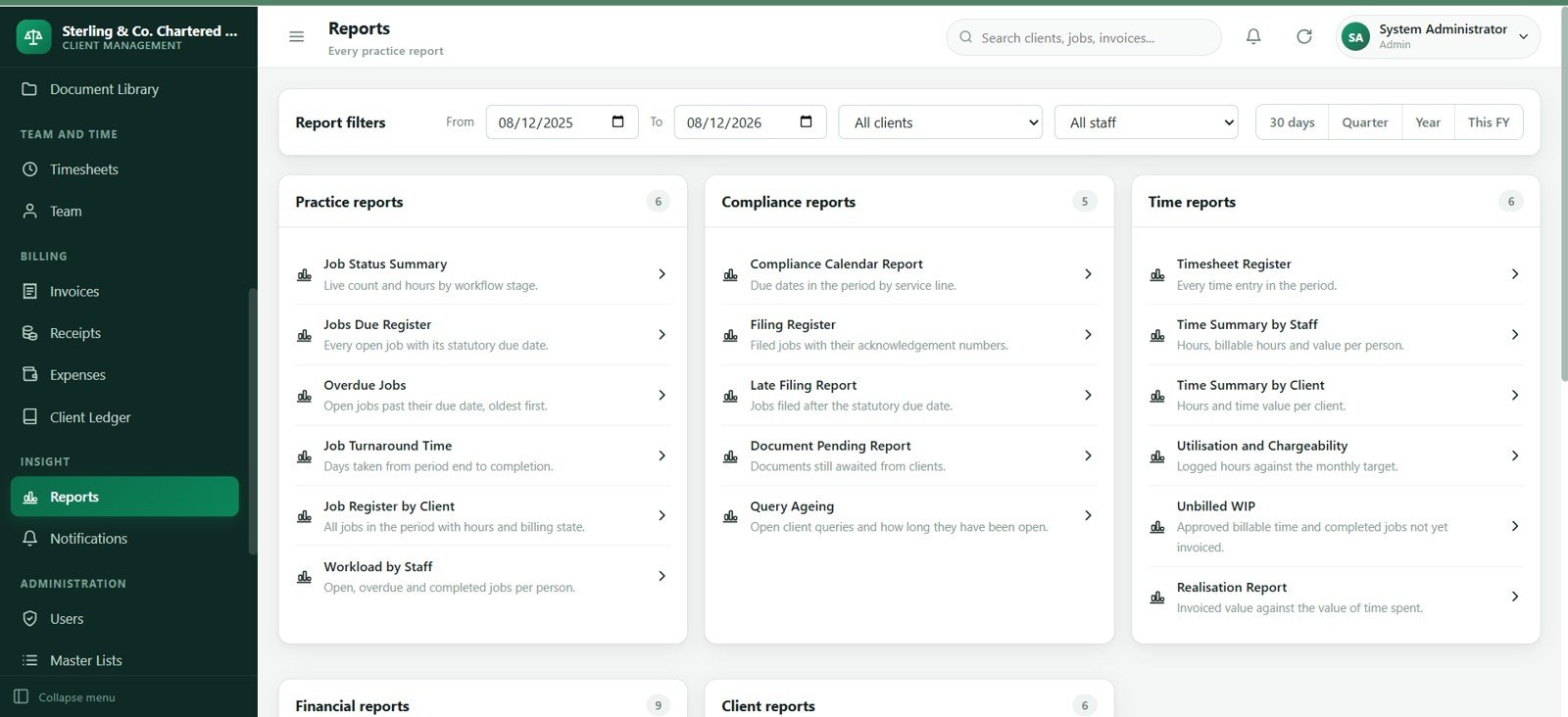Click the chart icon beside Filing Register
The width and height of the screenshot is (1568, 717).
pyautogui.click(x=731, y=335)
